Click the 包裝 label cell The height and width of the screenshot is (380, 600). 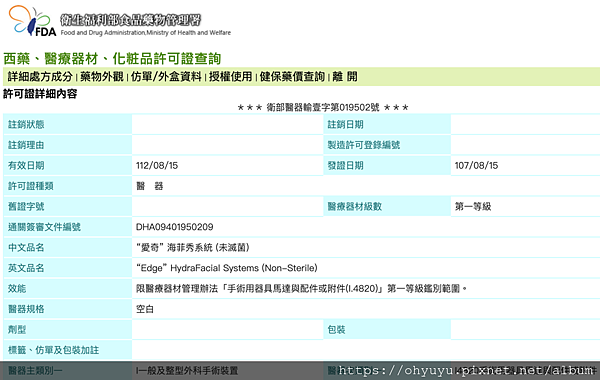coord(387,329)
